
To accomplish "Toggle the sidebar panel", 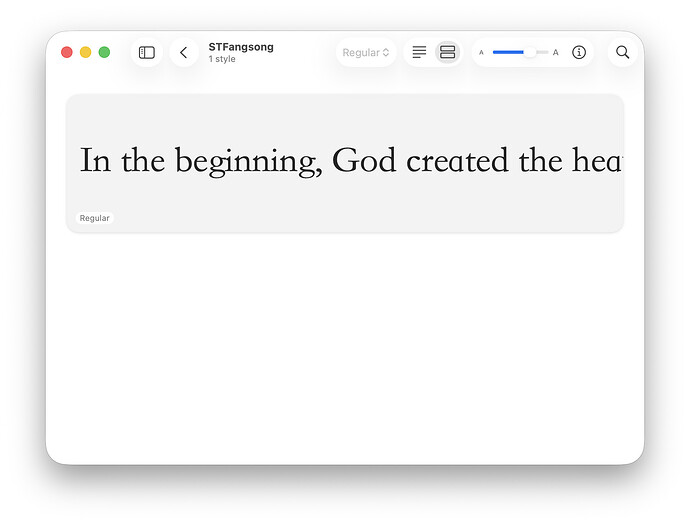I will (147, 52).
